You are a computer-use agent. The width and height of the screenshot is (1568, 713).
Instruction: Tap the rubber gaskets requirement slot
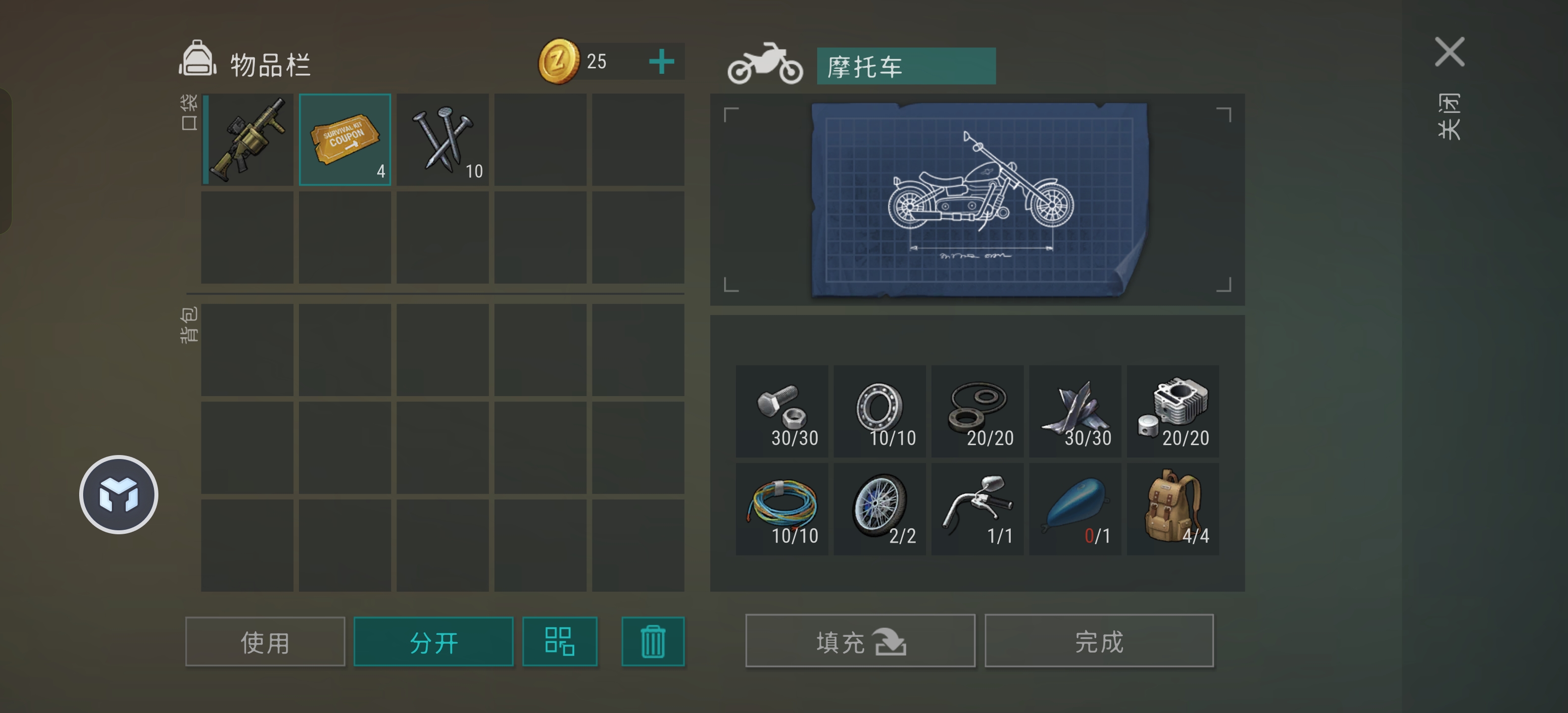pos(977,411)
